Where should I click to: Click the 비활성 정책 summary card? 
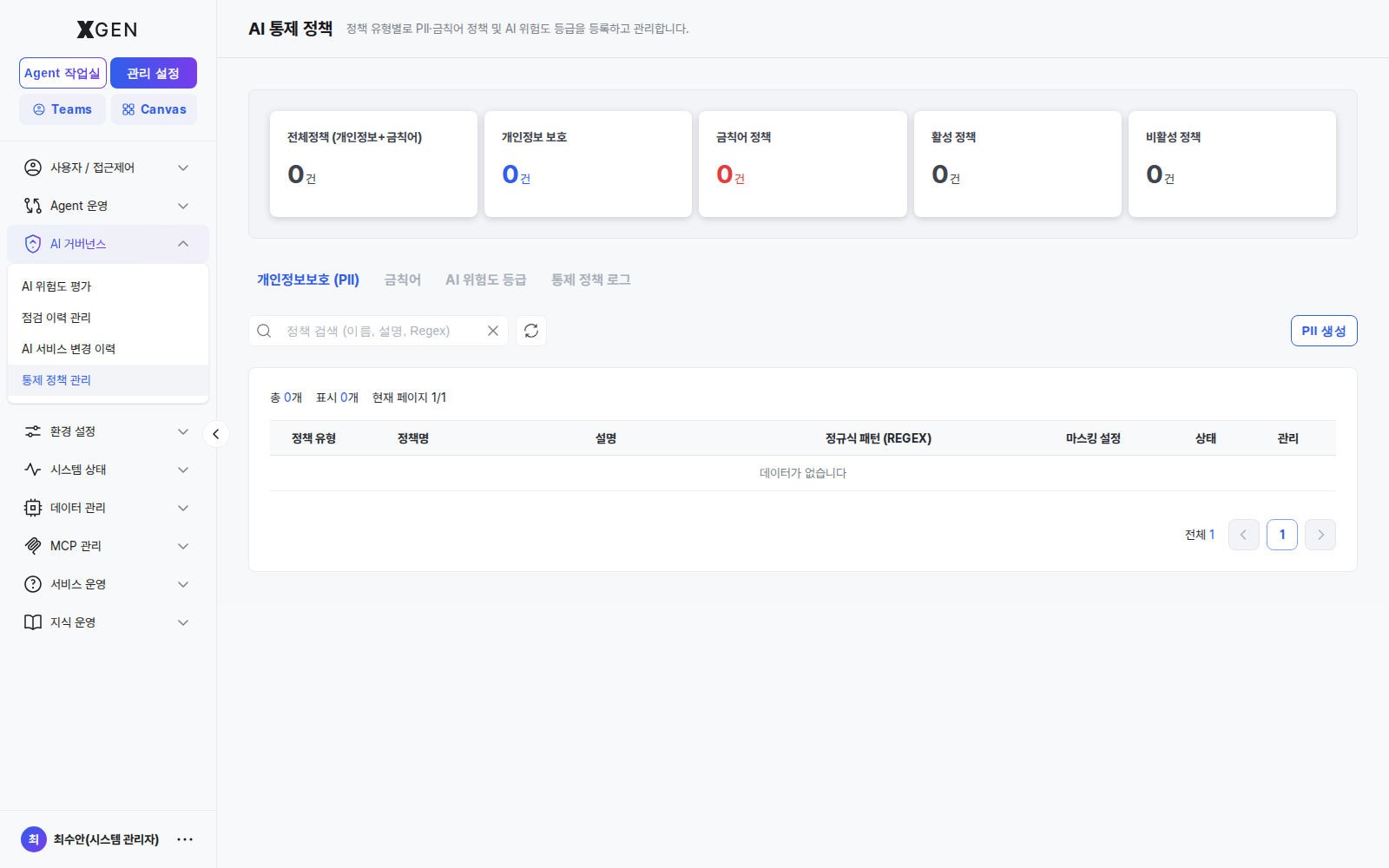pyautogui.click(x=1233, y=164)
